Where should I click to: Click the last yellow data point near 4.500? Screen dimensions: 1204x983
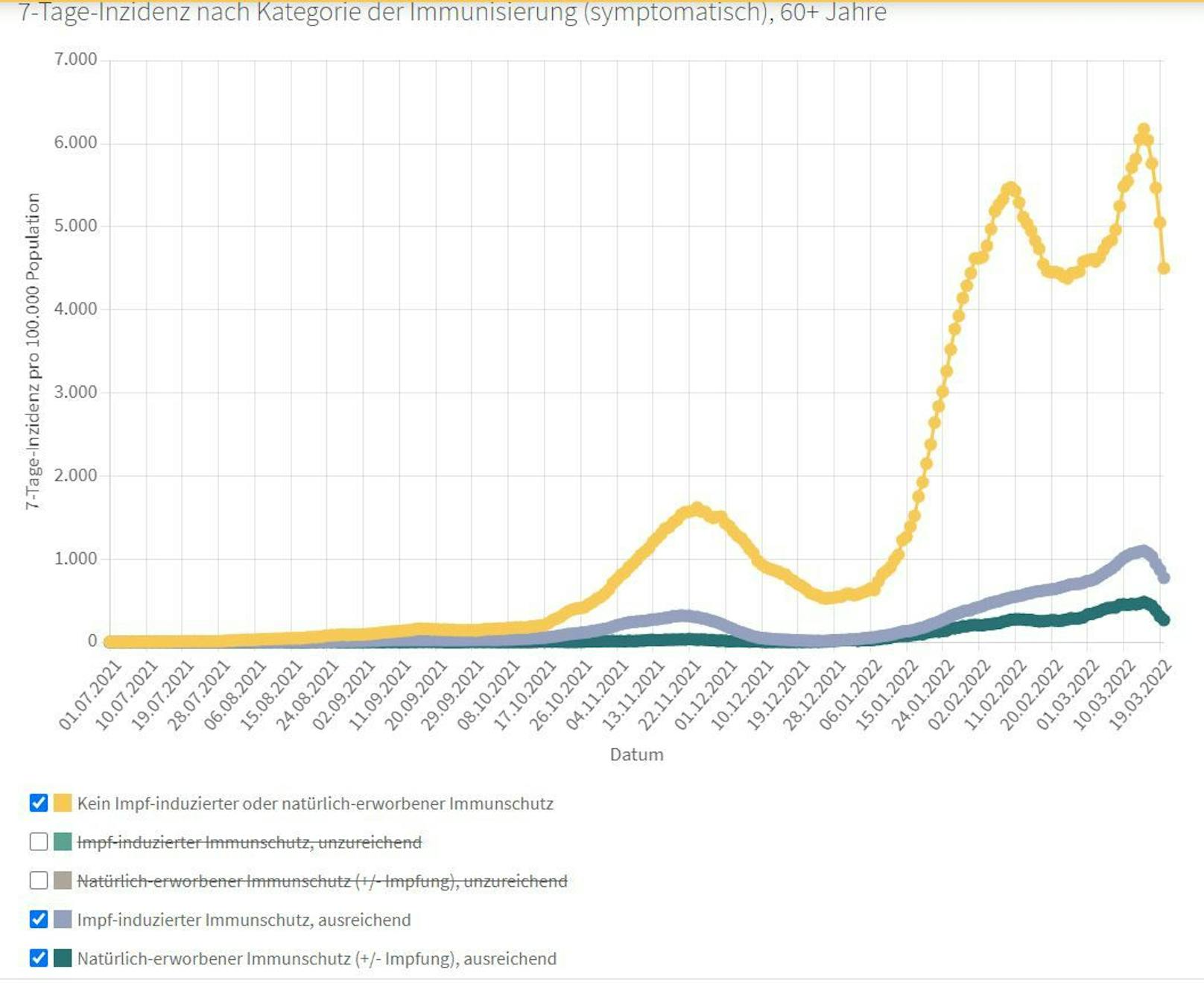(x=1164, y=268)
